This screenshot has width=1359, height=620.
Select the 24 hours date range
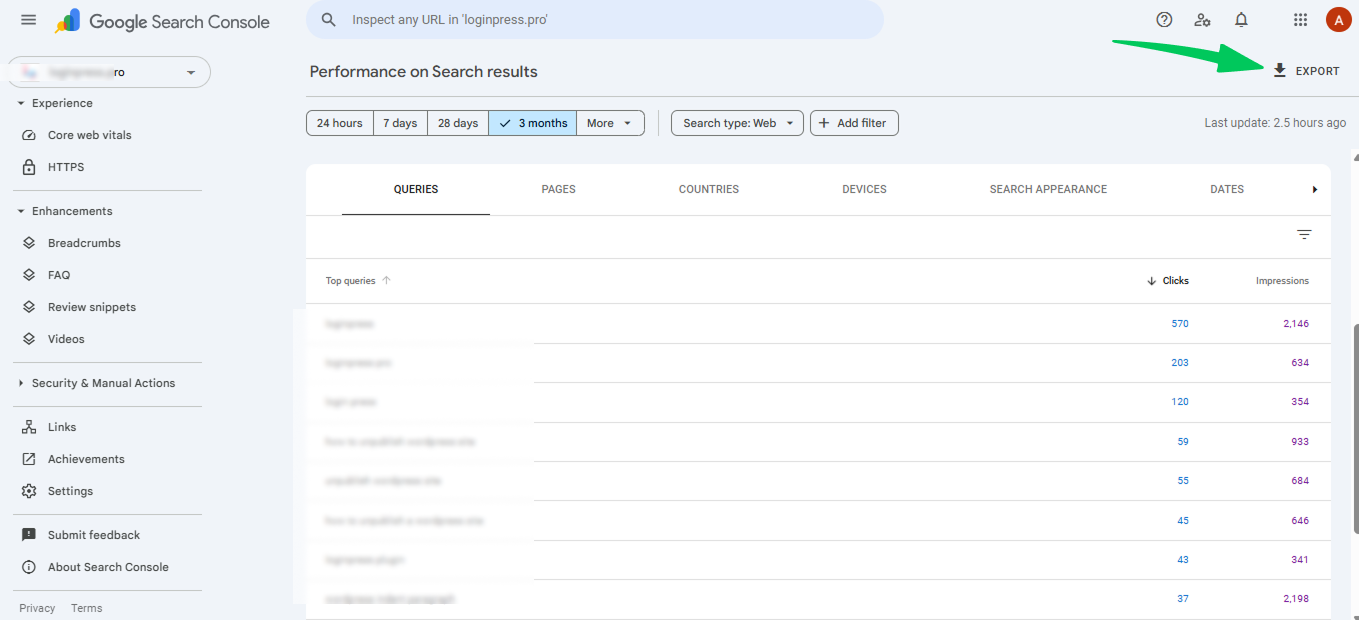pos(340,123)
